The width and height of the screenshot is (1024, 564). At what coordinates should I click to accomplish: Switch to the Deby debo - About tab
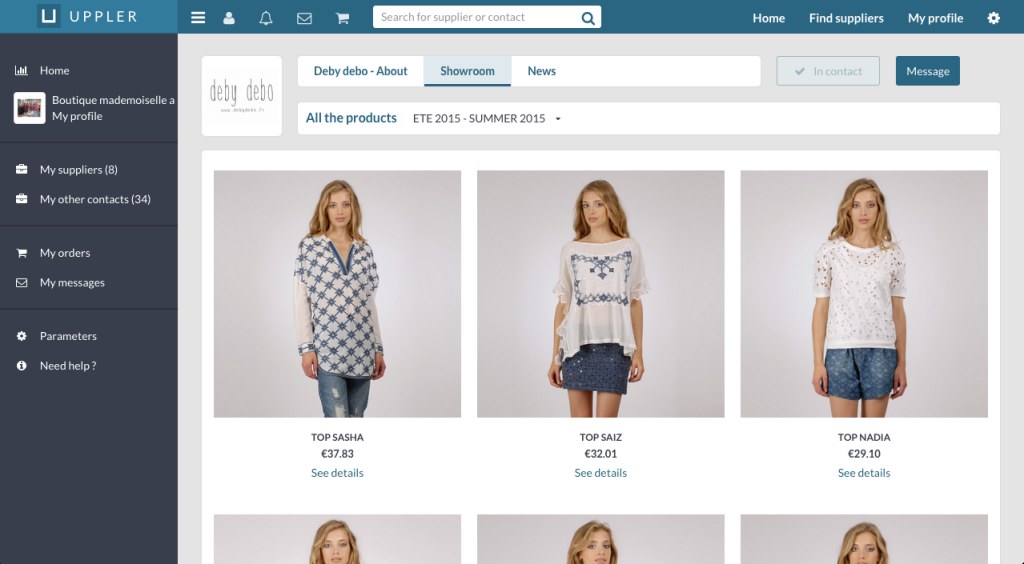[x=360, y=71]
